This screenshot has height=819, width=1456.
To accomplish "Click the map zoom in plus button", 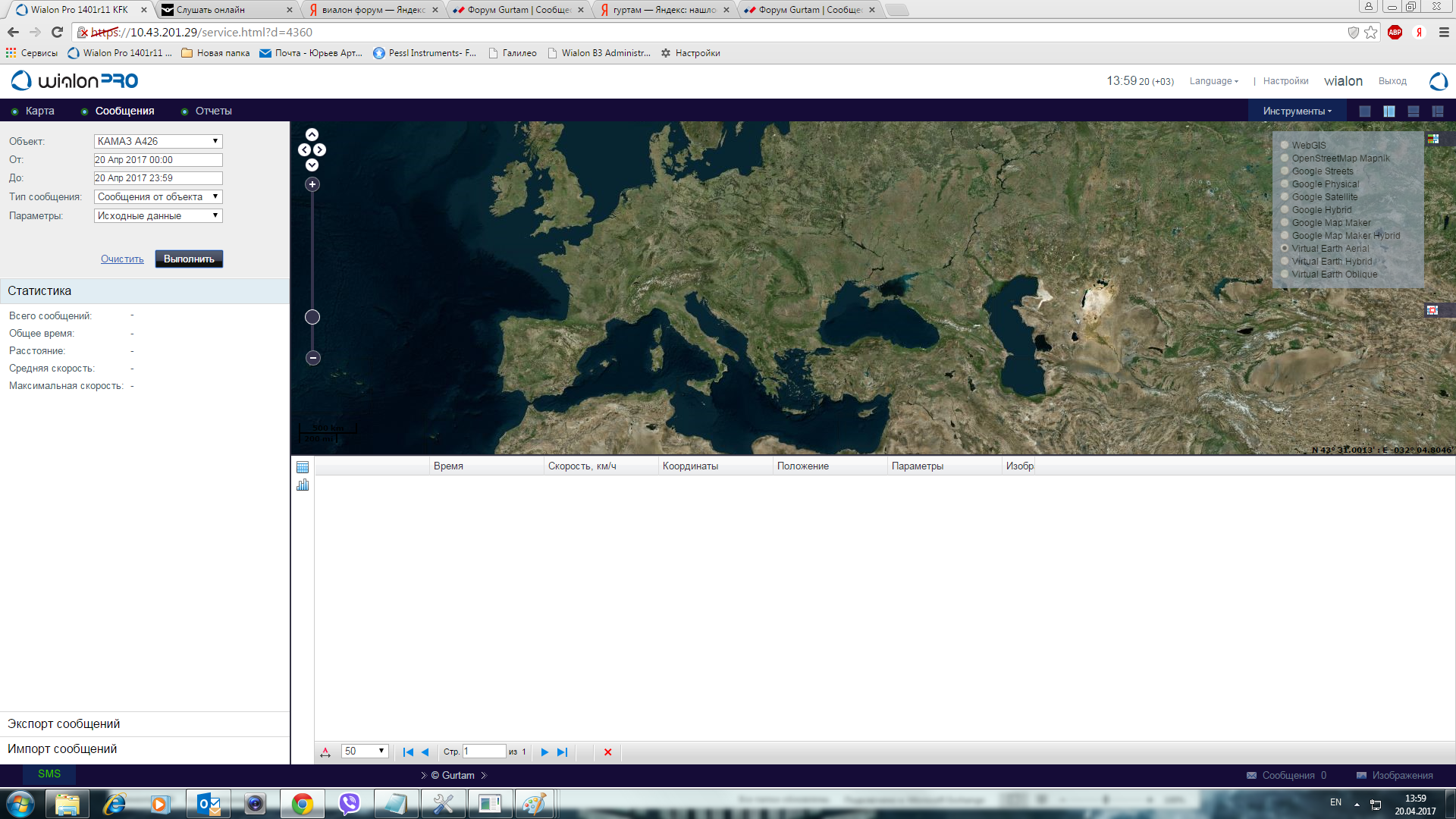I will [312, 184].
